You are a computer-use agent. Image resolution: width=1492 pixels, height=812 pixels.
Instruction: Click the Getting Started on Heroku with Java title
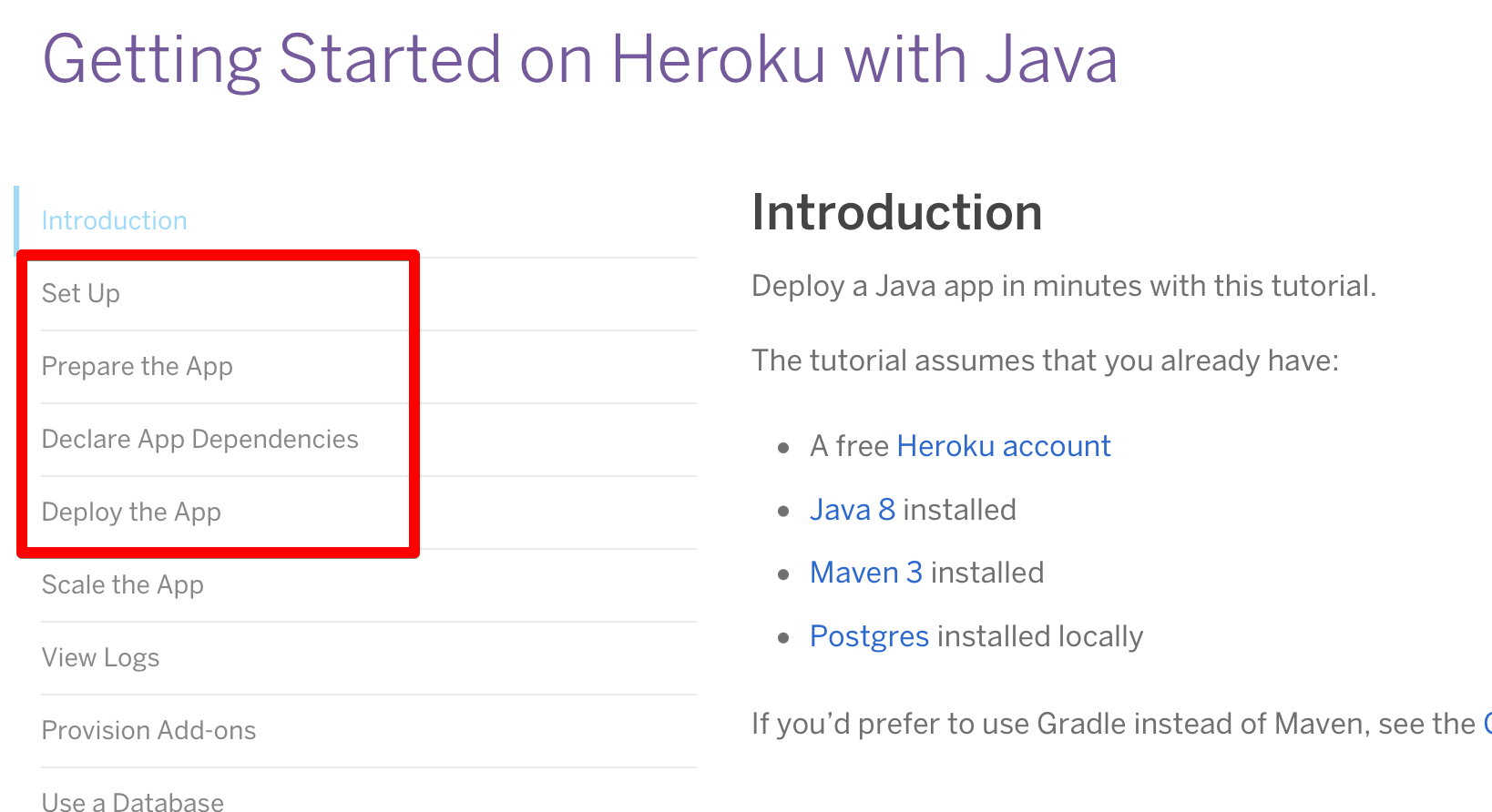[580, 60]
